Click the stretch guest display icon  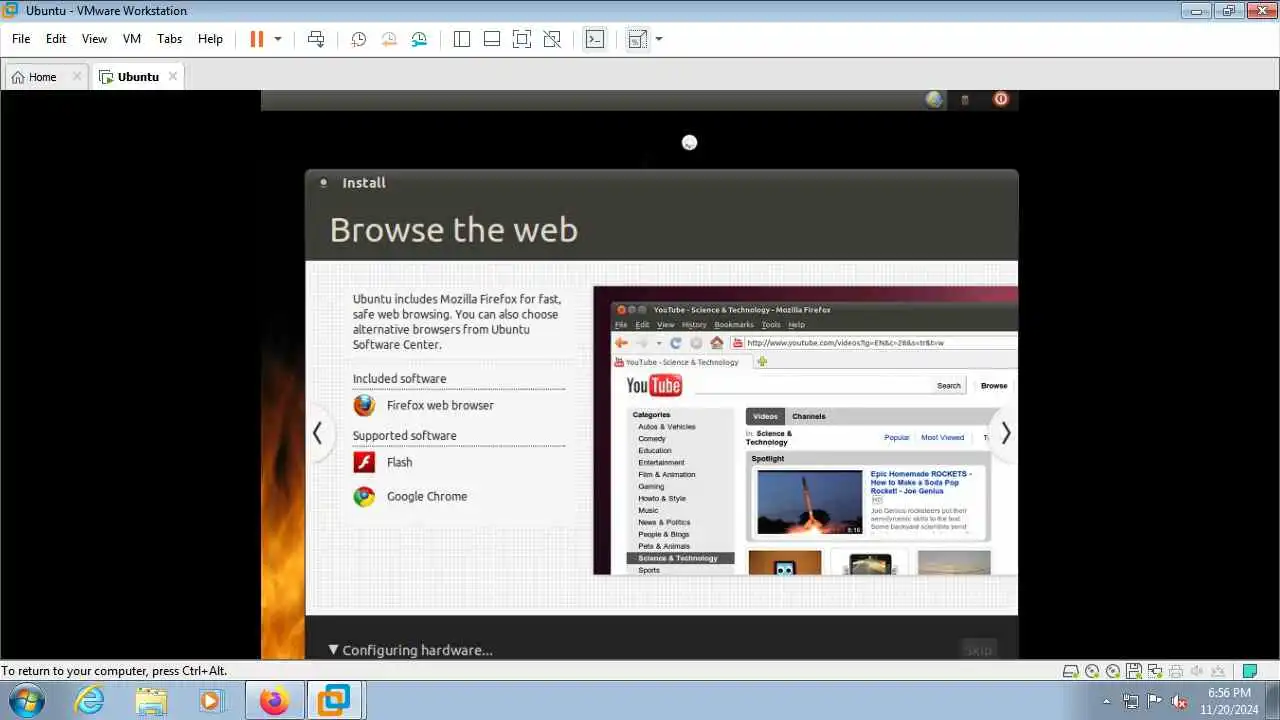637,39
